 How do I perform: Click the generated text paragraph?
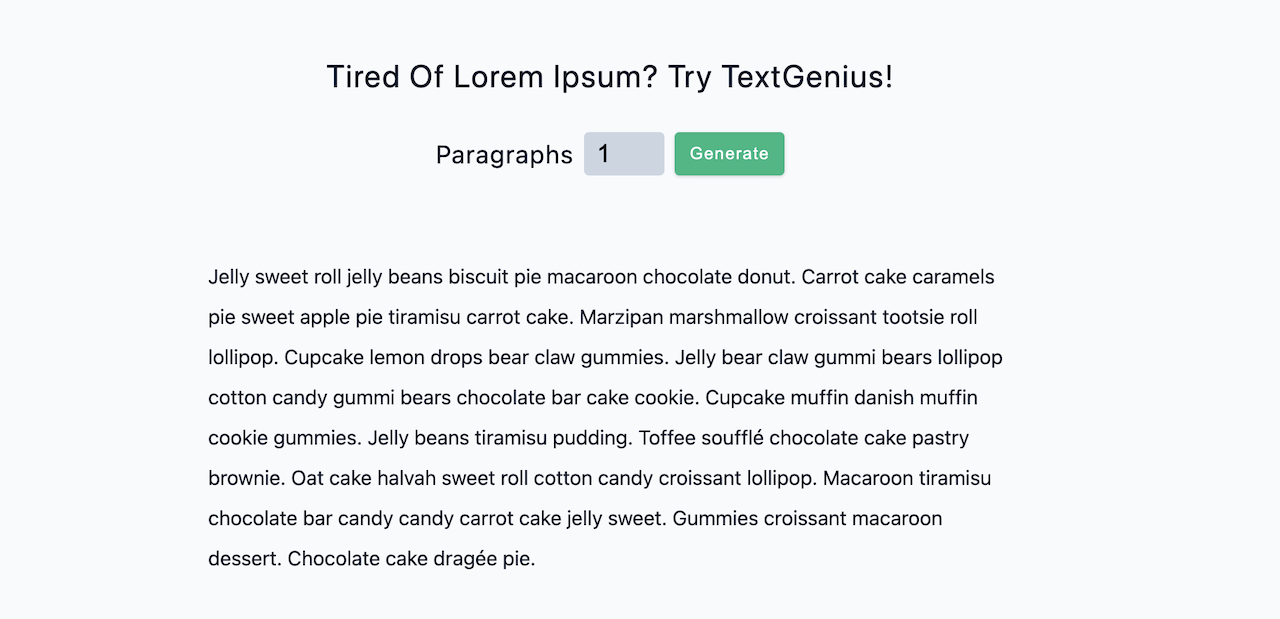pyautogui.click(x=600, y=417)
